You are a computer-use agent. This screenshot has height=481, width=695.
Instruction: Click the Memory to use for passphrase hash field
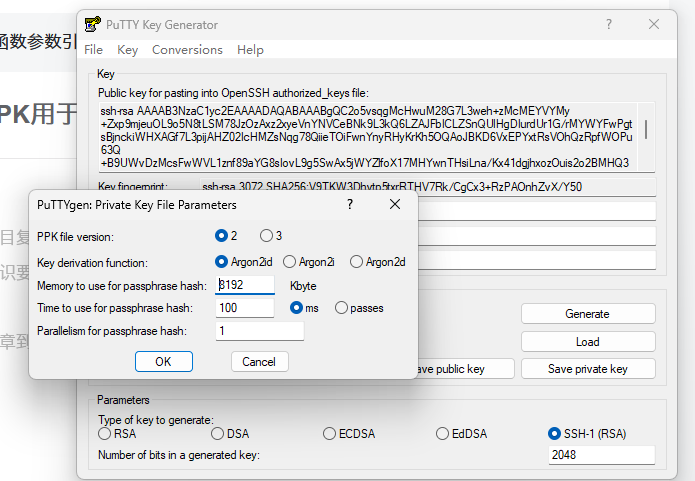pyautogui.click(x=245, y=285)
